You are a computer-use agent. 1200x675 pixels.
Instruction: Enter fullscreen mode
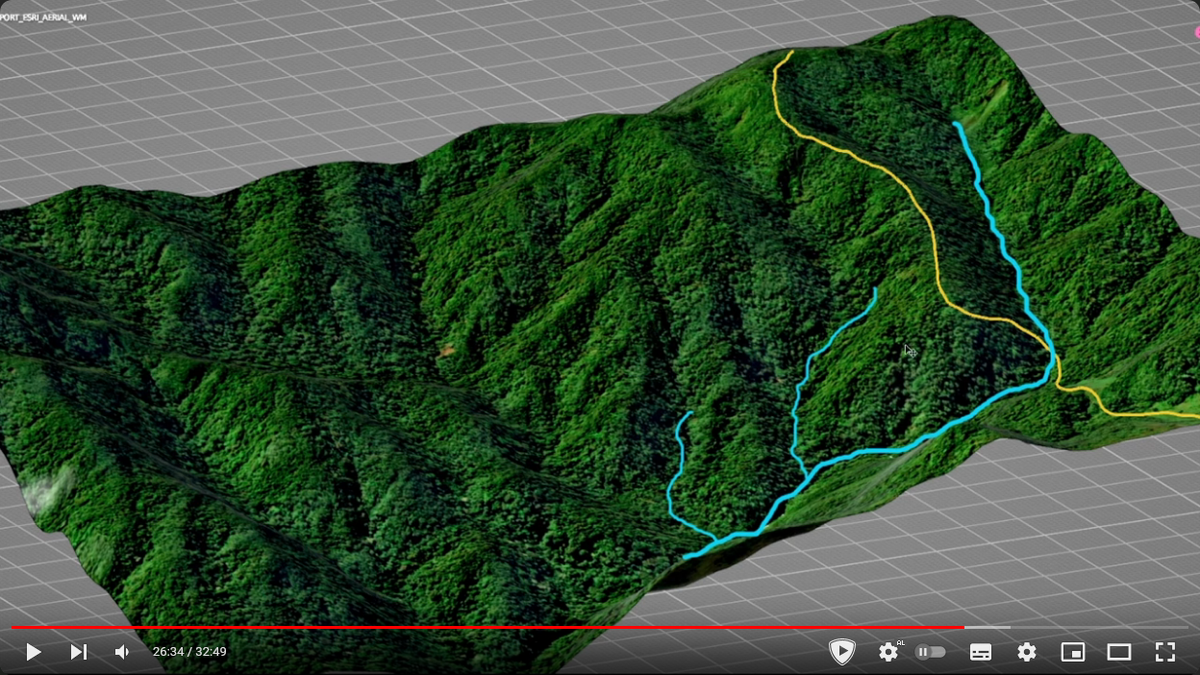click(1165, 652)
